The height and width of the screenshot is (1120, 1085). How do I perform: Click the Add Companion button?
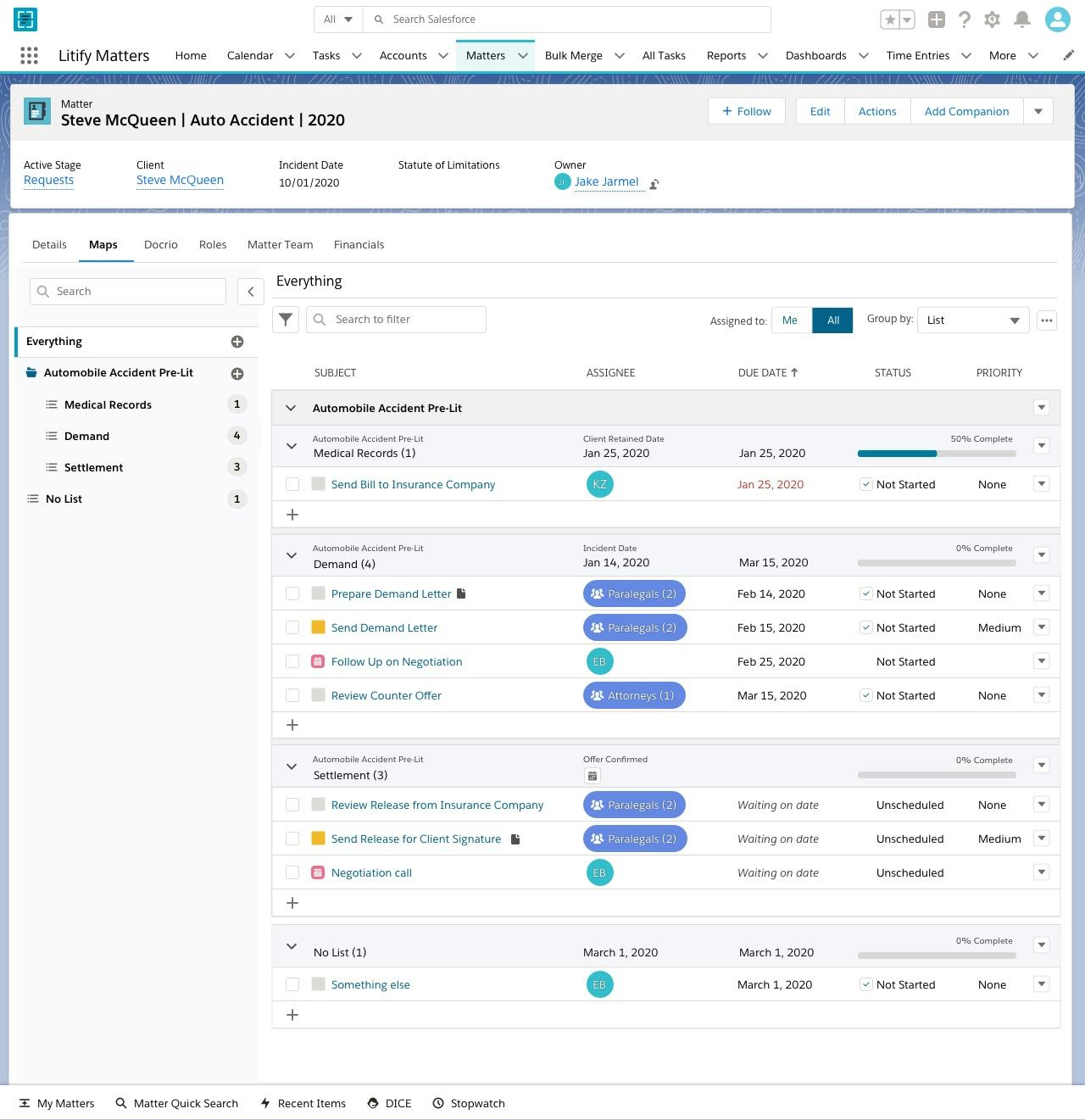pyautogui.click(x=966, y=111)
